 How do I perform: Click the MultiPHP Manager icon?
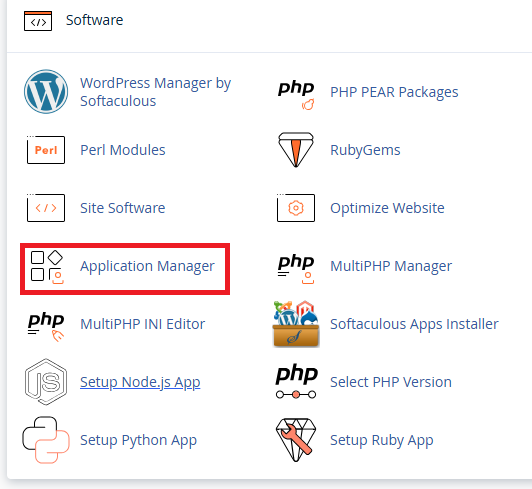click(x=296, y=269)
